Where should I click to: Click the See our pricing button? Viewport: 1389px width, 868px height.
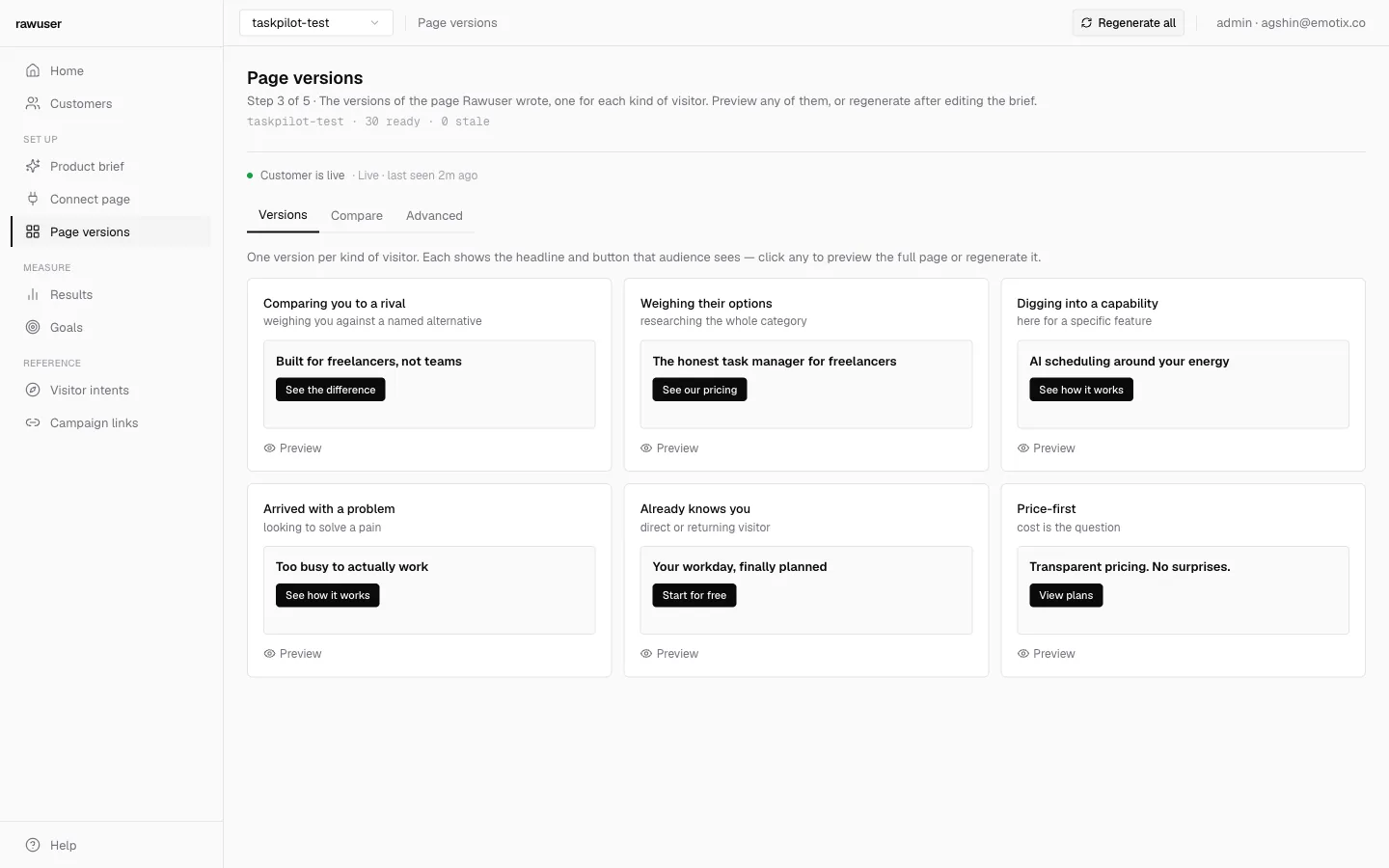click(699, 390)
